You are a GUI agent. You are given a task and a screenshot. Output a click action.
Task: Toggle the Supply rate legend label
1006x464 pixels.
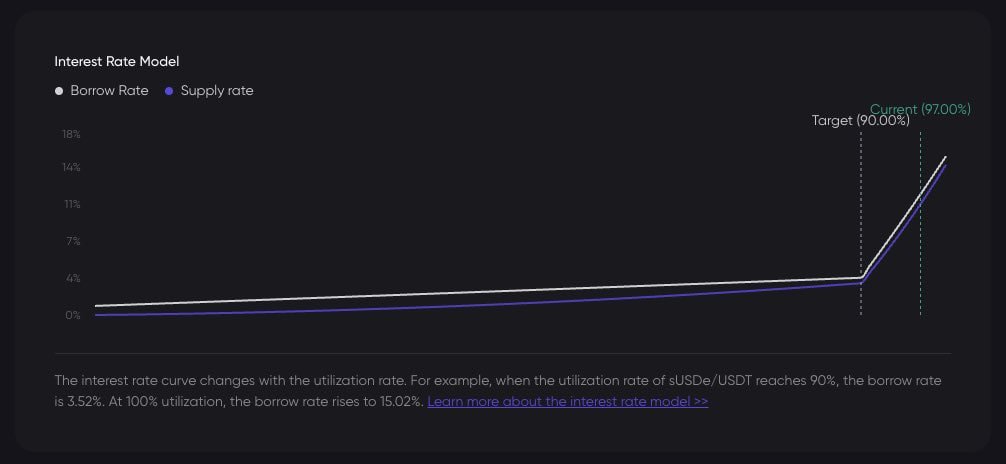(x=217, y=90)
